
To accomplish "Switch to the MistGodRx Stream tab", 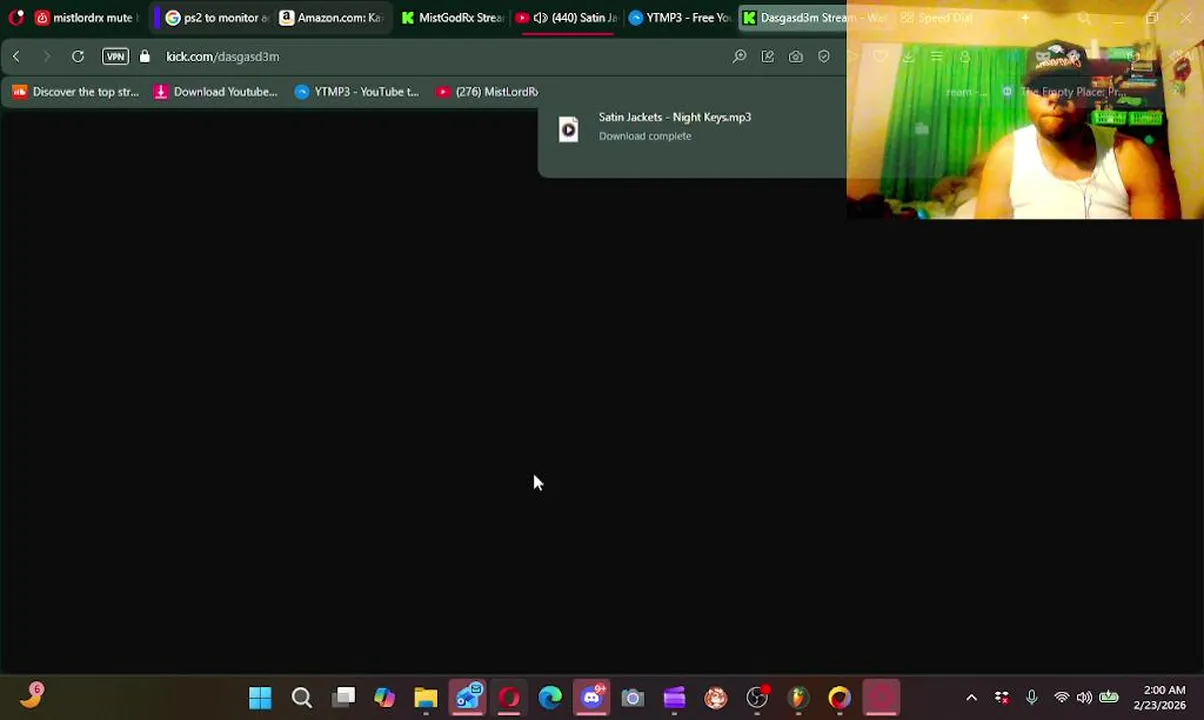I will click(452, 17).
